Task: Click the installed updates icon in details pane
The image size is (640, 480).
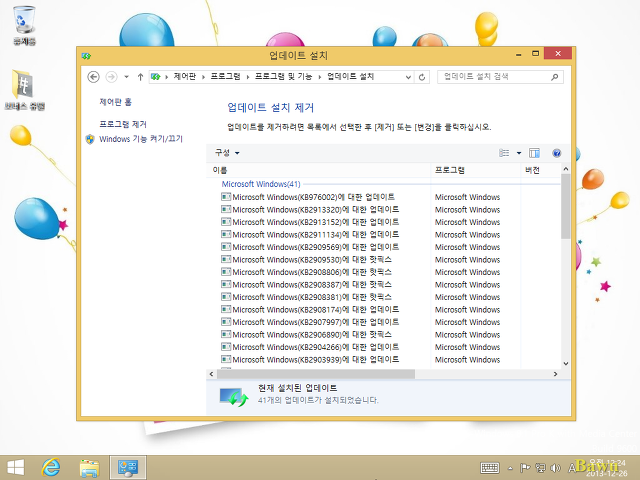Action: pyautogui.click(x=233, y=396)
